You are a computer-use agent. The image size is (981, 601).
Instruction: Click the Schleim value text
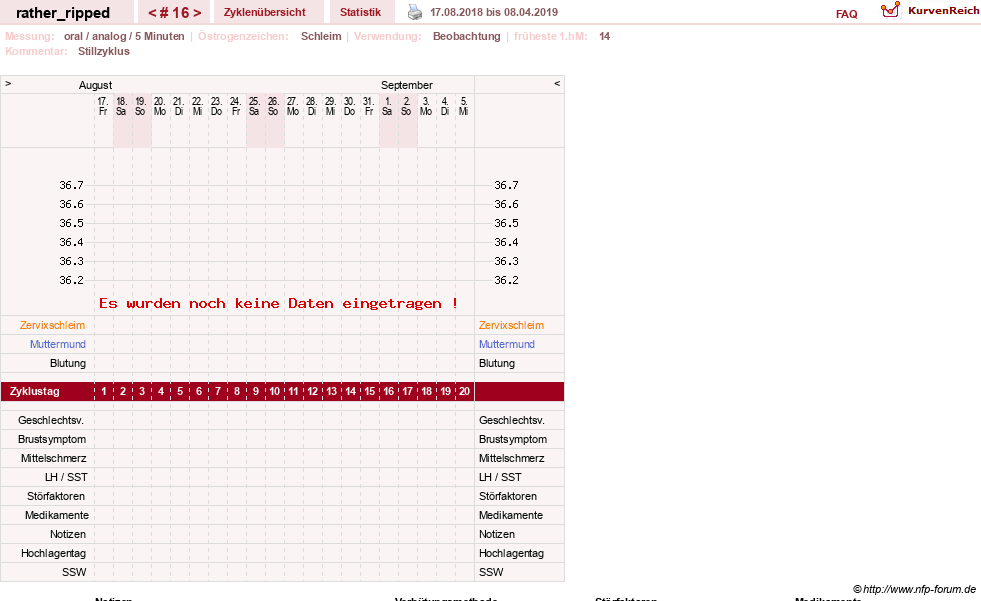(321, 36)
